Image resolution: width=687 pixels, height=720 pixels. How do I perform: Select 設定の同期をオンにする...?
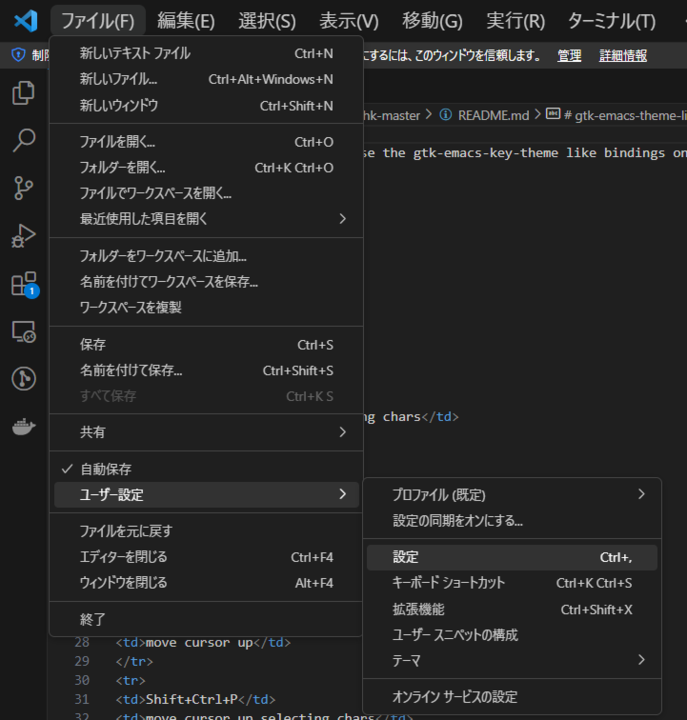[512, 520]
